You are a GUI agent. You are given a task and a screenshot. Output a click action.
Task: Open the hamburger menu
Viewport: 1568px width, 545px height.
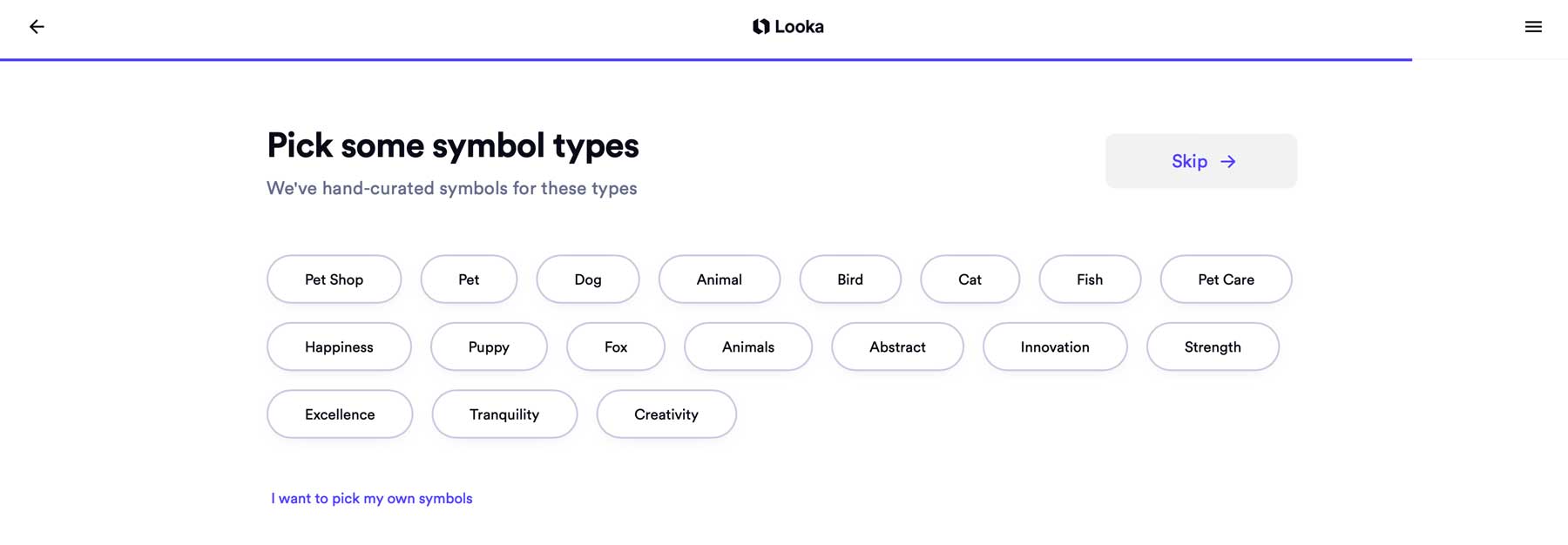point(1532,26)
